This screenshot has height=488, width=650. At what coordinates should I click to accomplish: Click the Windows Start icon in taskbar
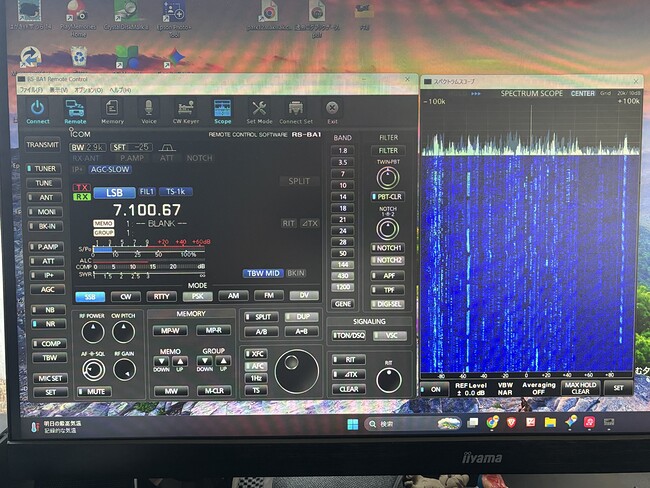tap(353, 424)
